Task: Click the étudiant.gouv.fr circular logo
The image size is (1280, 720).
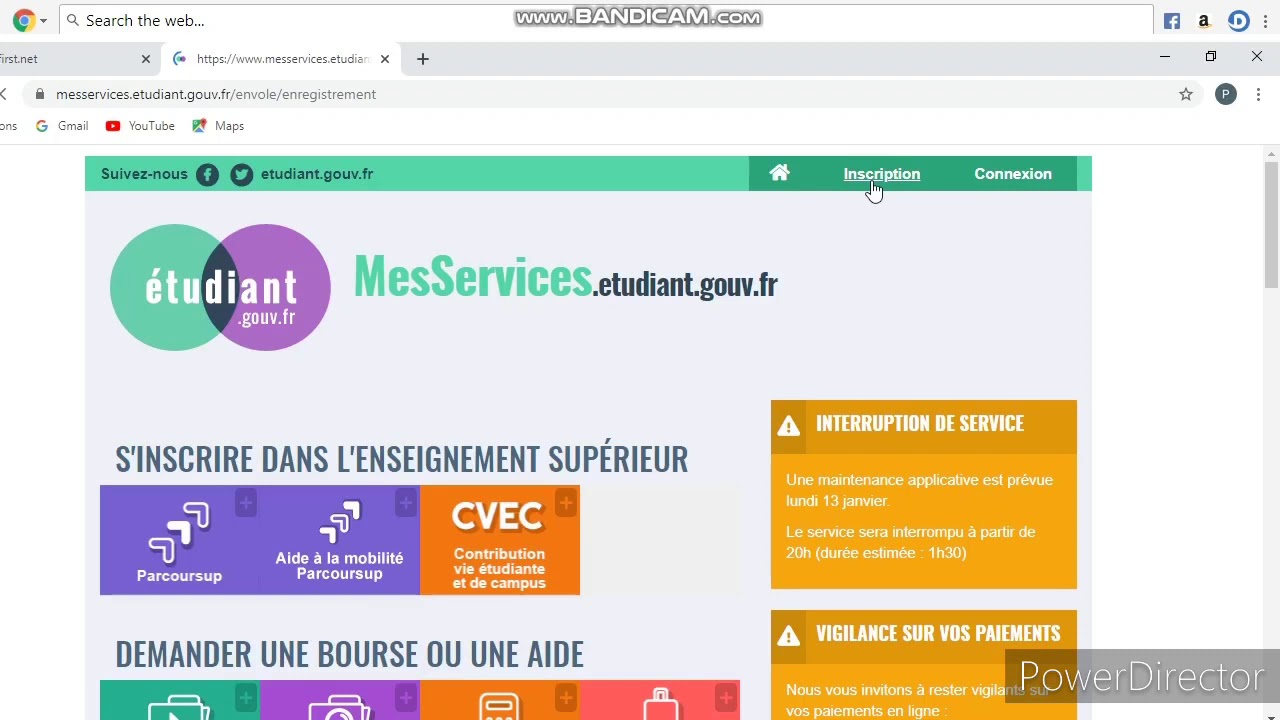Action: [x=220, y=287]
